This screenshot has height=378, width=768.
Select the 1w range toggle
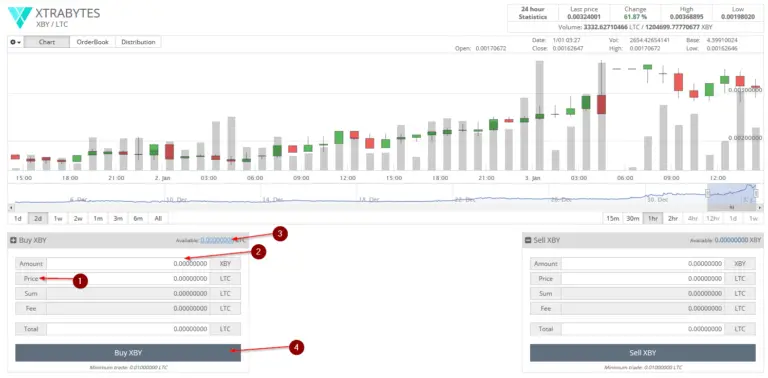point(58,218)
